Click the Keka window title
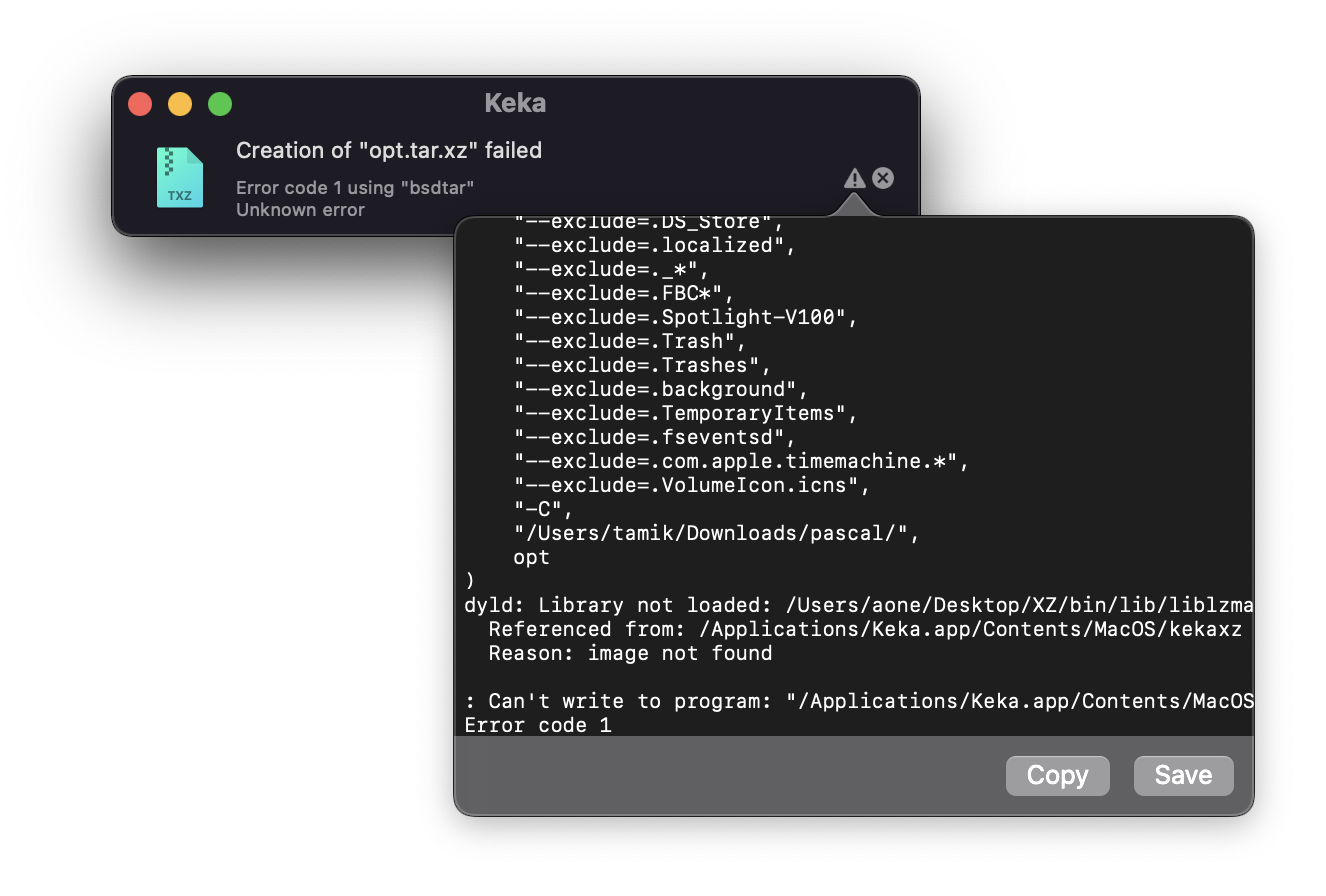Image resolution: width=1326 pixels, height=896 pixels. (x=515, y=103)
